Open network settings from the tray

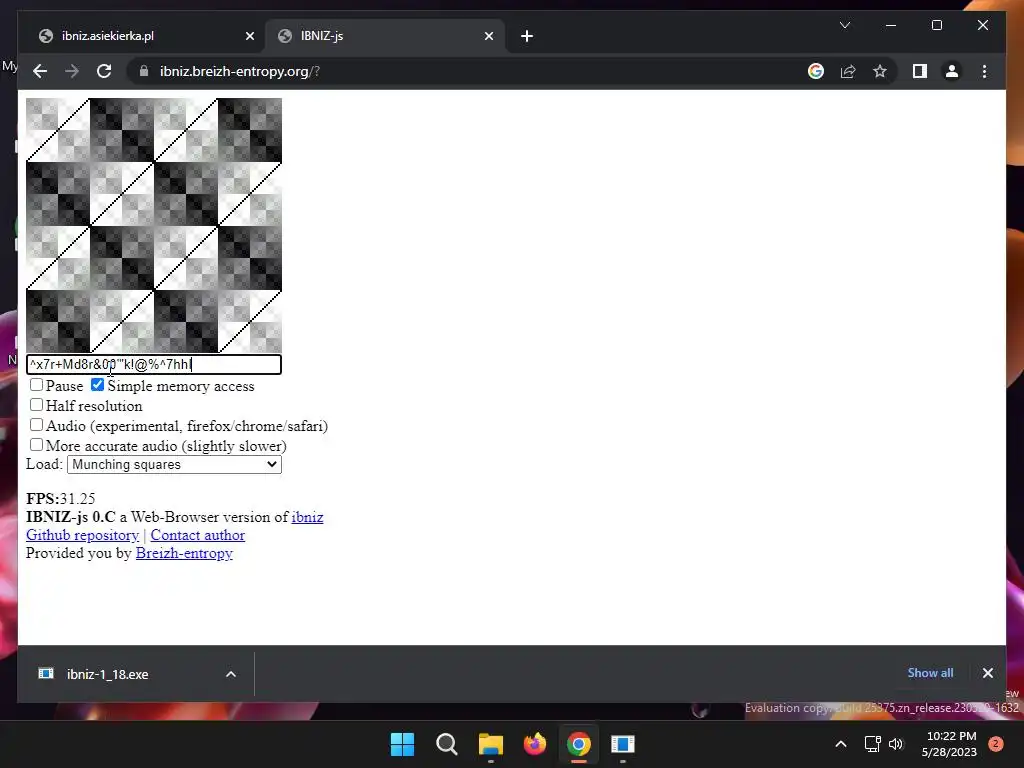[872, 744]
